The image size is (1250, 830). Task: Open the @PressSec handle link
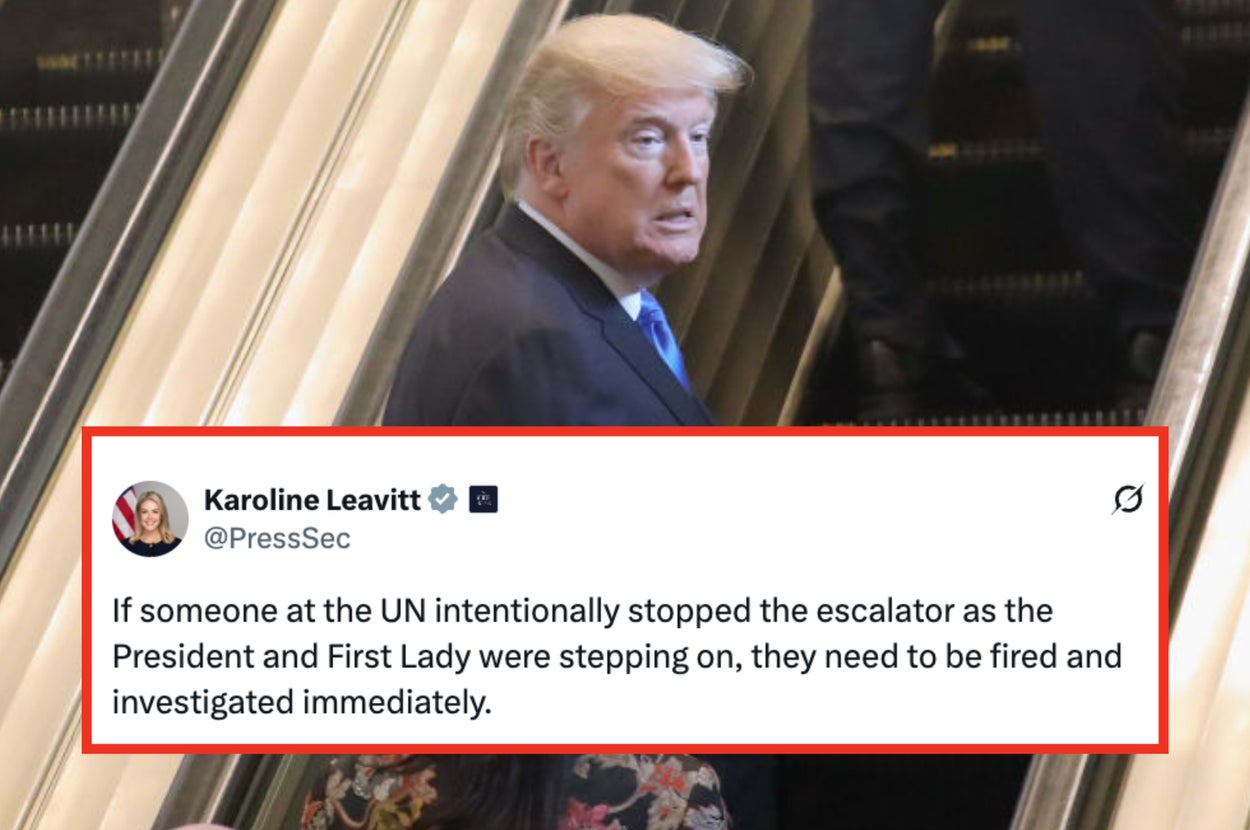(277, 538)
